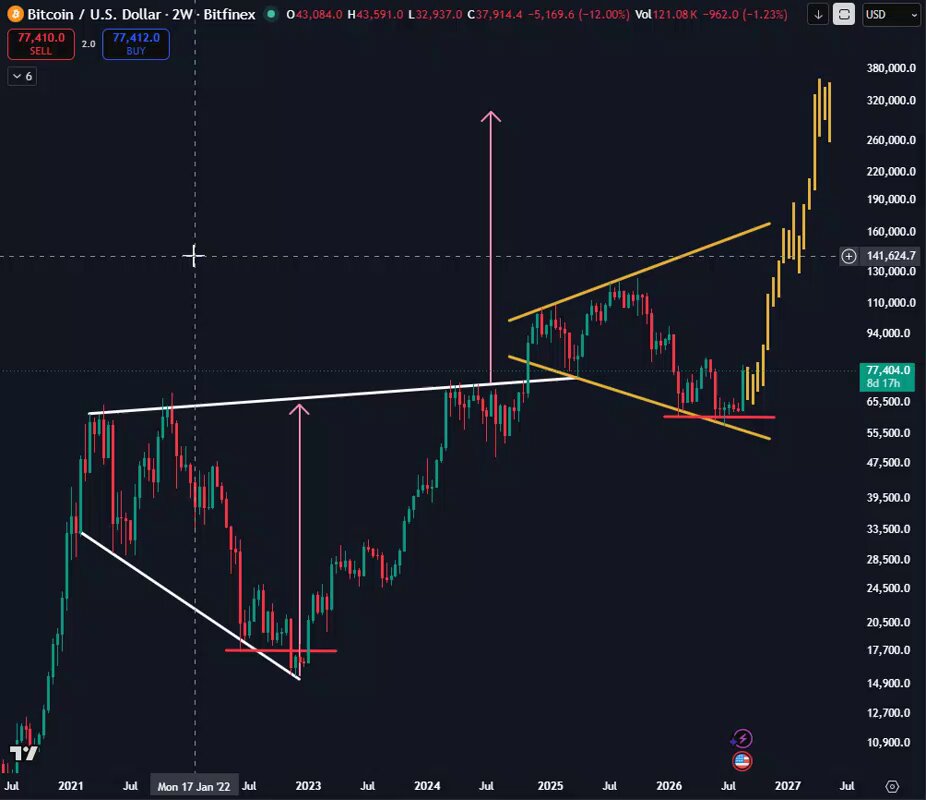Click the crosshair price label 141,624.7
The image size is (926, 800).
(x=891, y=256)
